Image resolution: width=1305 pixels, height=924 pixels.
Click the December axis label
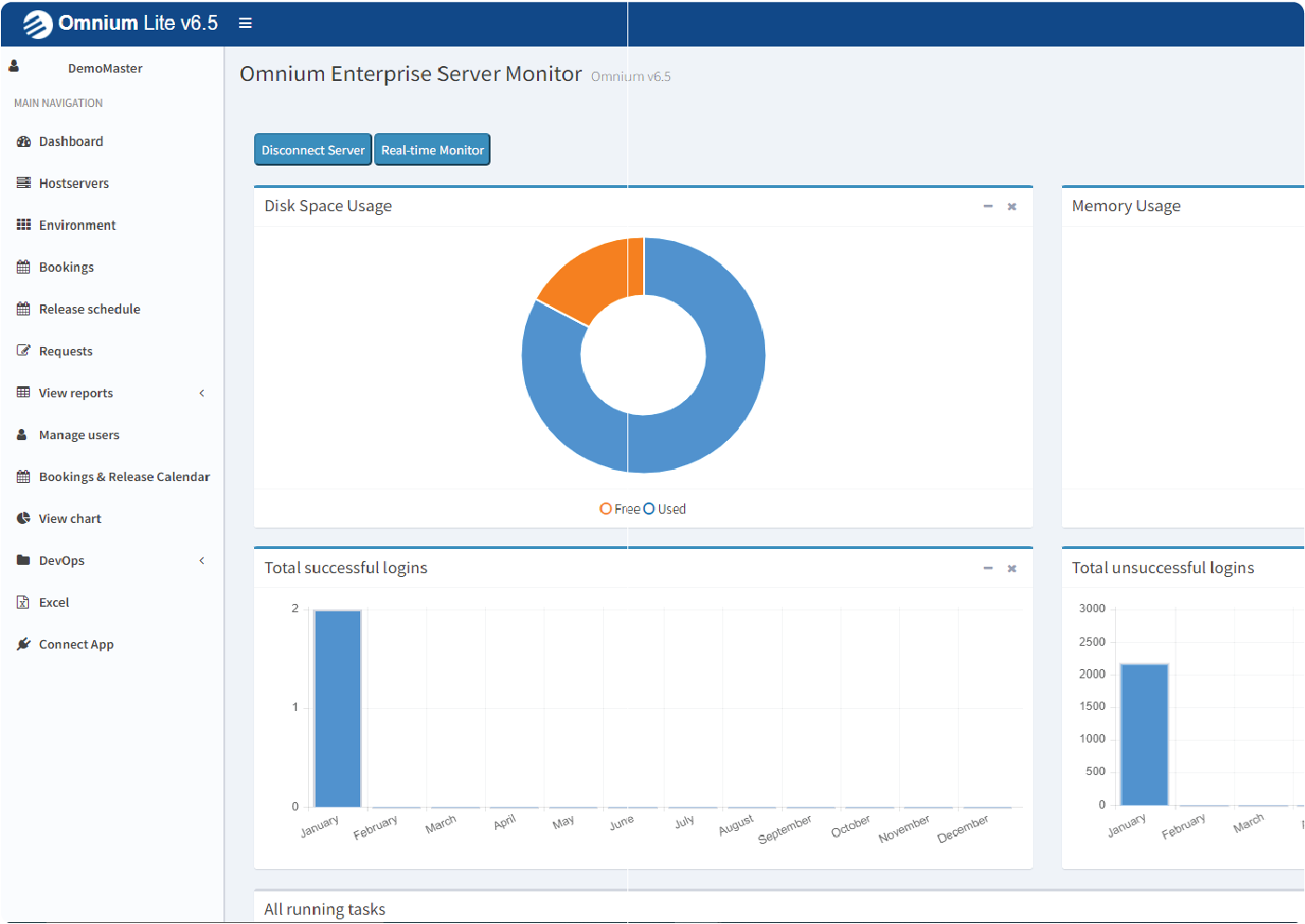click(963, 829)
